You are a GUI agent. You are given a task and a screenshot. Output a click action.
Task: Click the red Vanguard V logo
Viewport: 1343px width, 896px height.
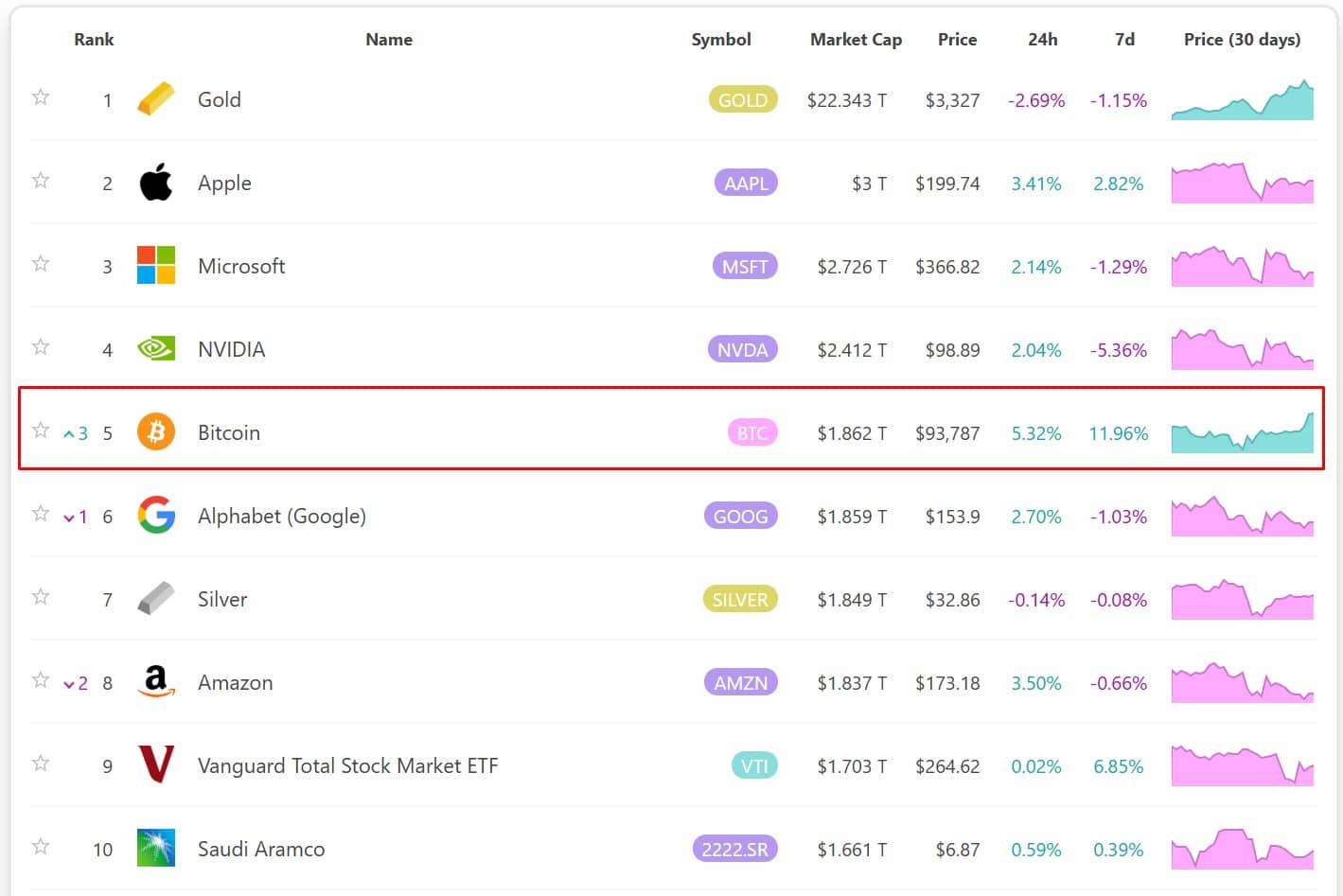pyautogui.click(x=156, y=764)
